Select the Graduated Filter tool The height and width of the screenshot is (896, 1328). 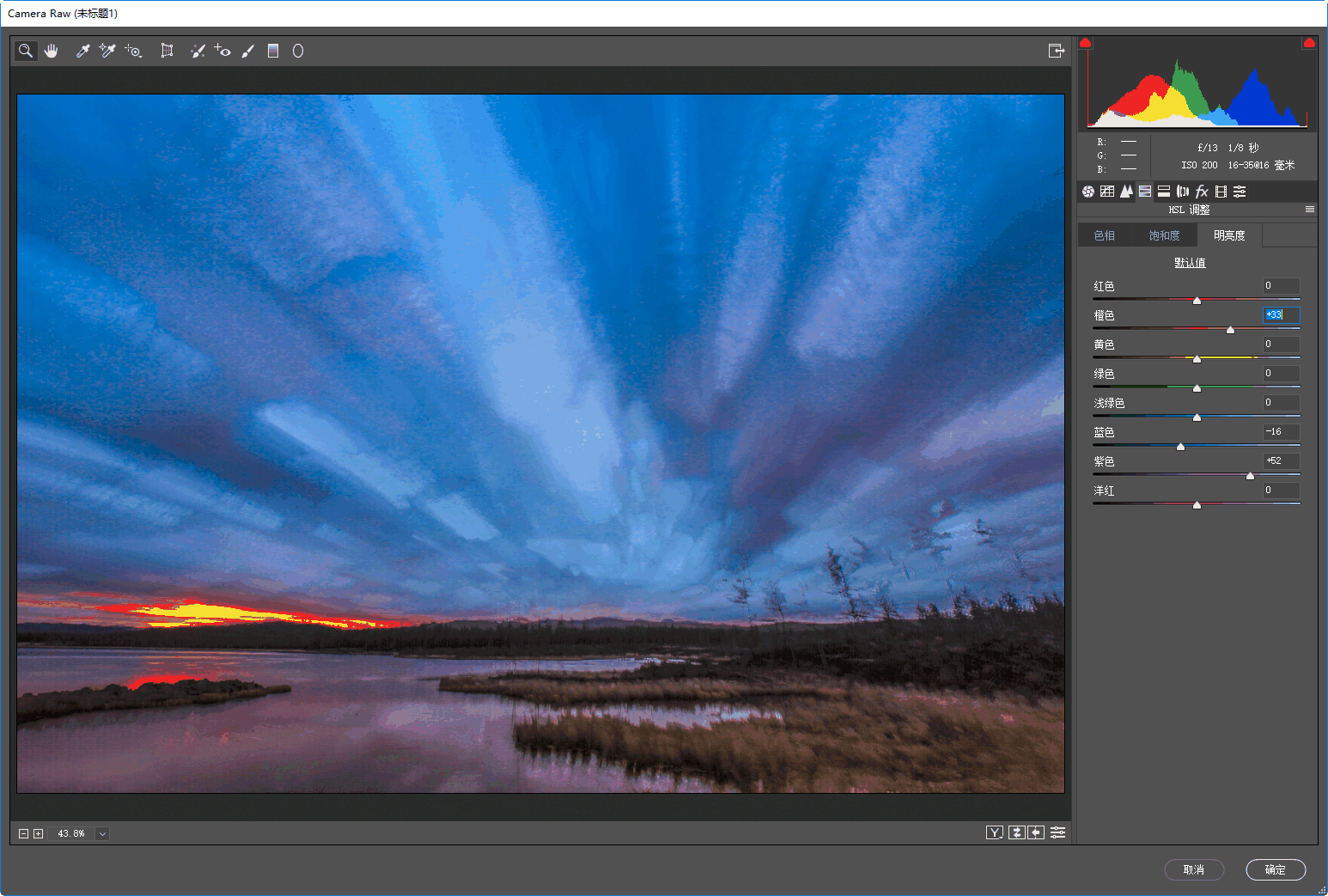point(273,51)
